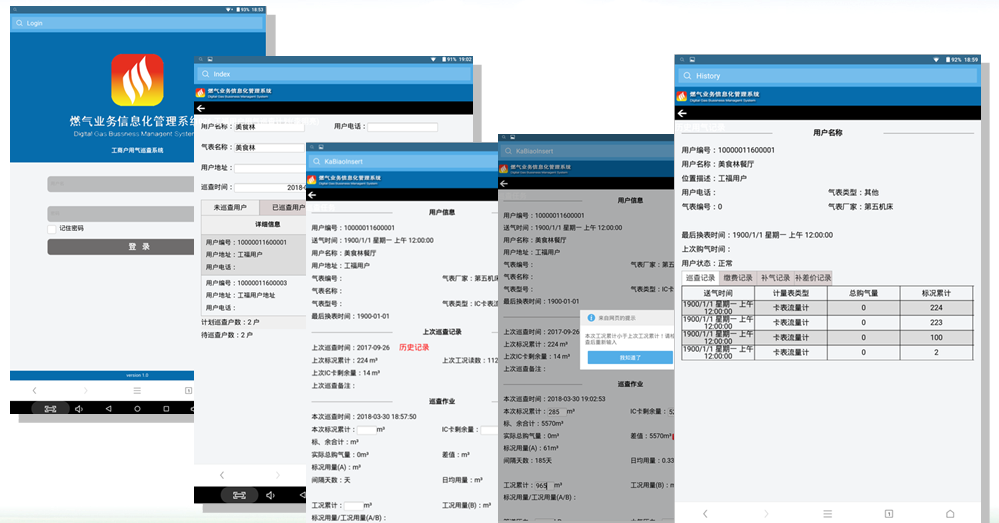This screenshot has width=999, height=523.
Task: Click the 标况累计 cell showing 100
Action: [x=936, y=337]
